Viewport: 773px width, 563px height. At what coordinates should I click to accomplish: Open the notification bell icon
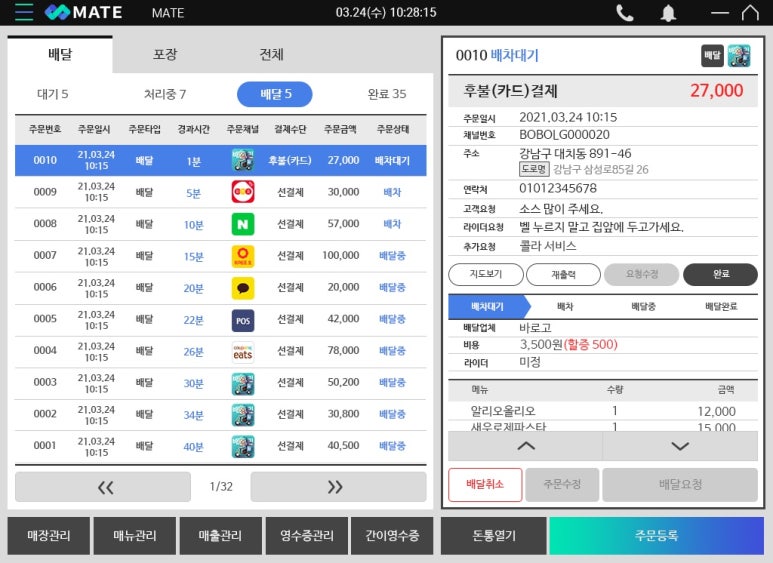click(668, 12)
